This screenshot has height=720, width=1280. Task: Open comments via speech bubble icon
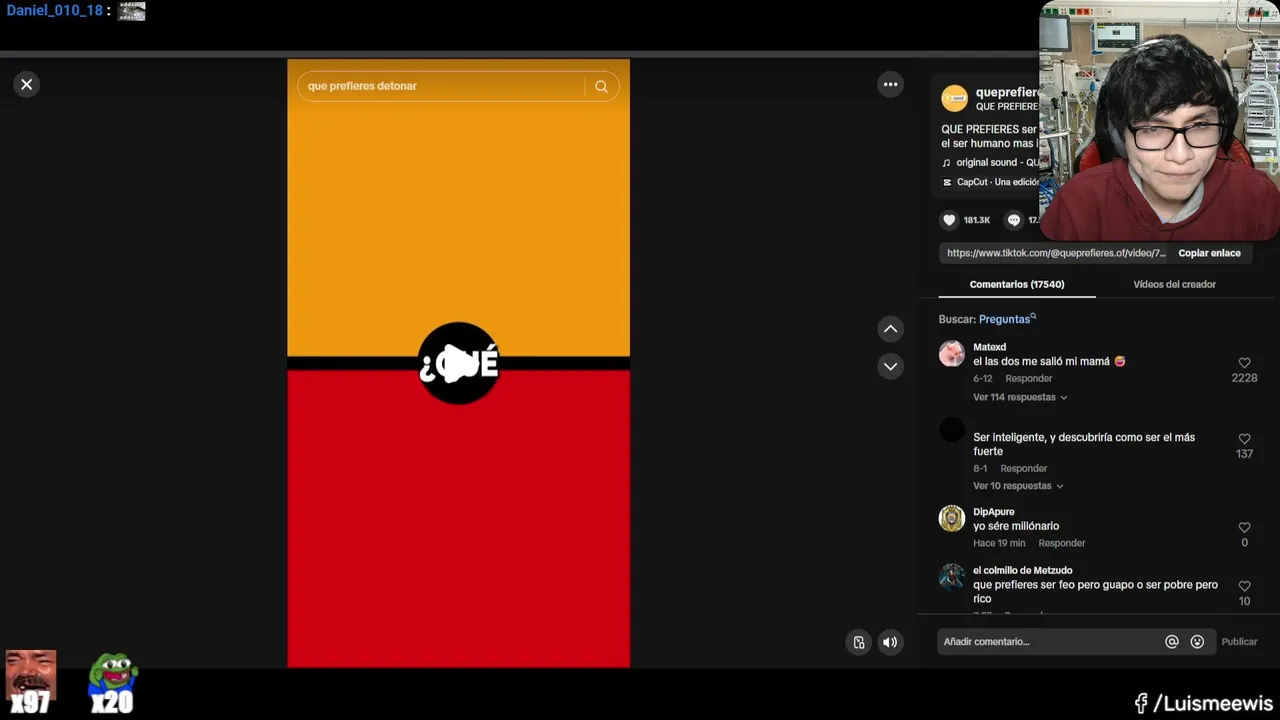click(1014, 220)
